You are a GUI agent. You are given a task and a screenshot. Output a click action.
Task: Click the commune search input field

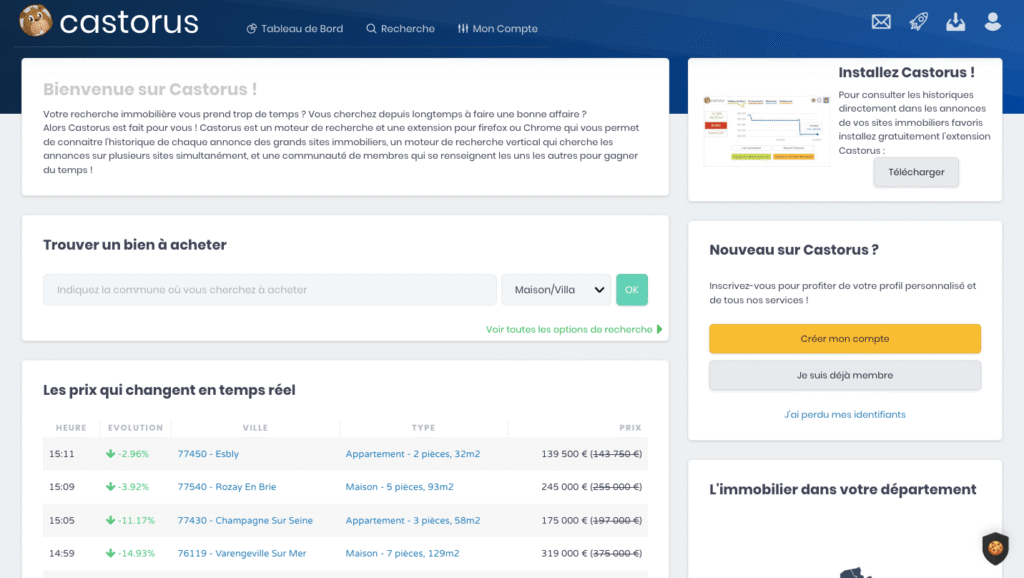pyautogui.click(x=270, y=290)
